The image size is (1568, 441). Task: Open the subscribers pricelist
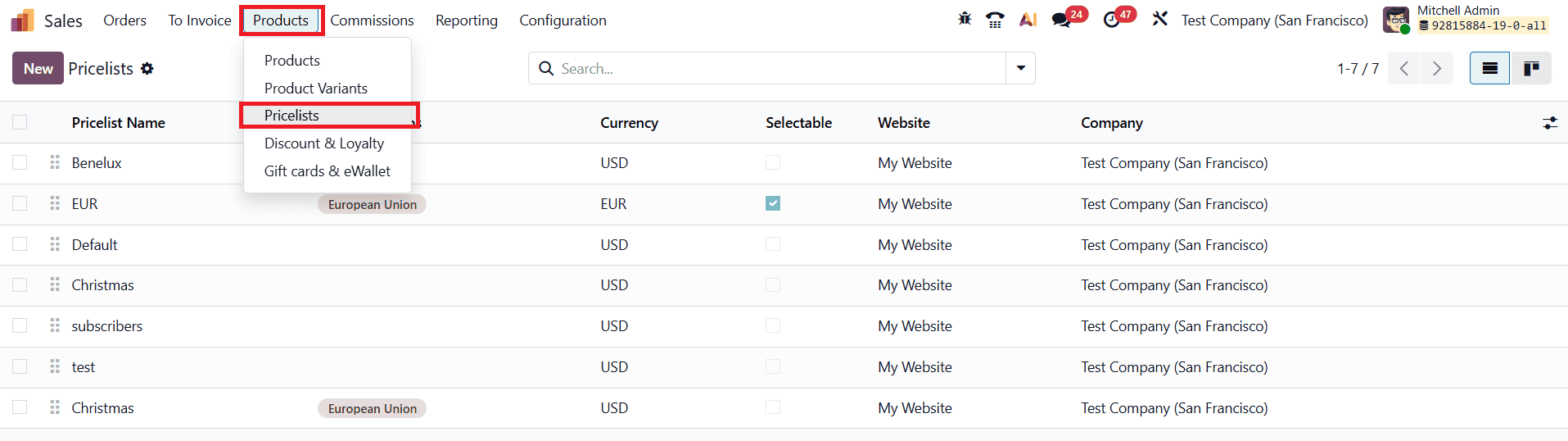click(106, 325)
